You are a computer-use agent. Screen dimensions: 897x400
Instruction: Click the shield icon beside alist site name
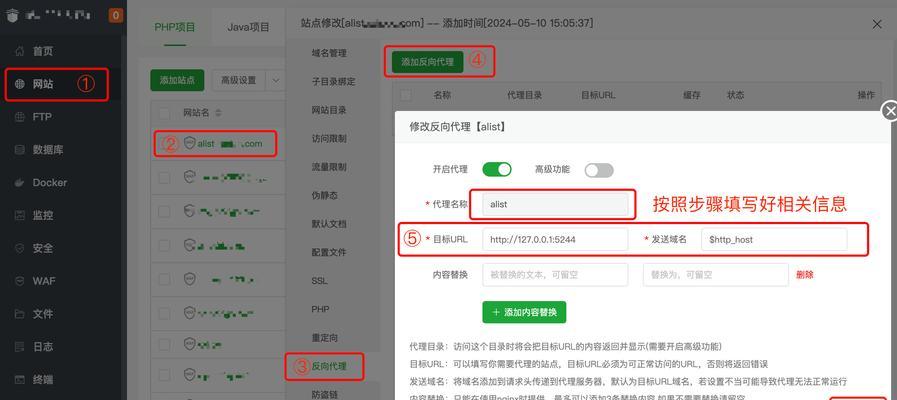190,144
